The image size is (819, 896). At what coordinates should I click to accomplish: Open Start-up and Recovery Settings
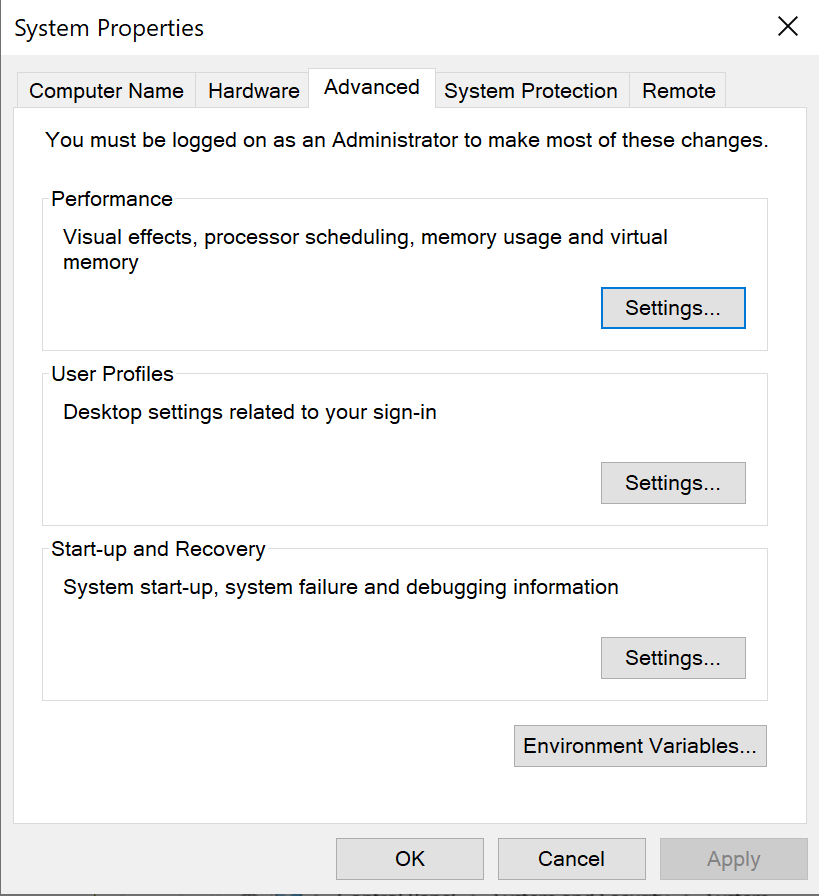tap(672, 658)
